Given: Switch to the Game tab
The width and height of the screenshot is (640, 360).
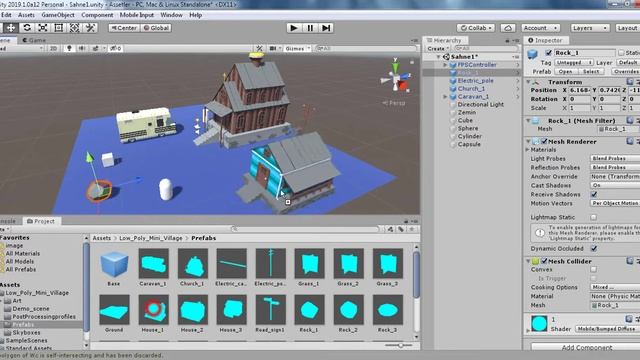Looking at the screenshot, I should (34, 40).
